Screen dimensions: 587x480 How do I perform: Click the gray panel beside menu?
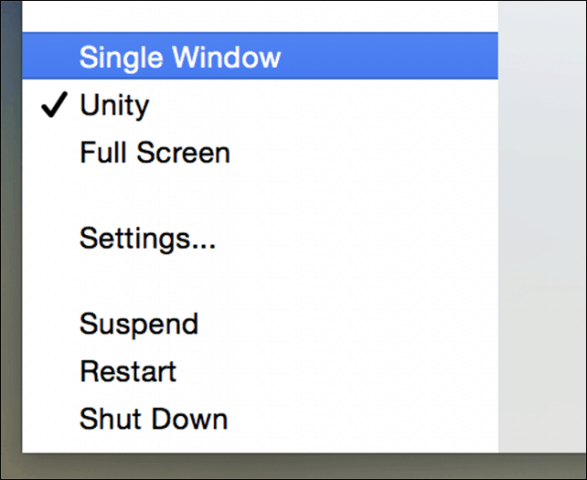pos(542,227)
